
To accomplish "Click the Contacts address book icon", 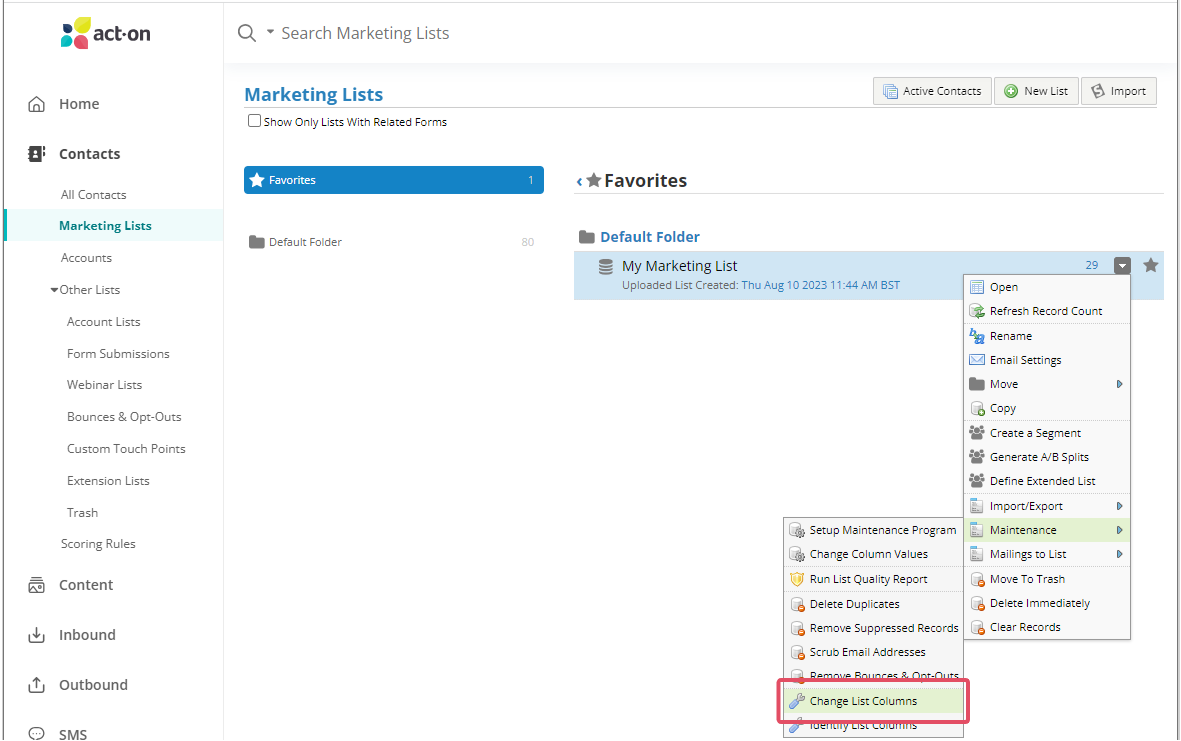I will coord(36,154).
